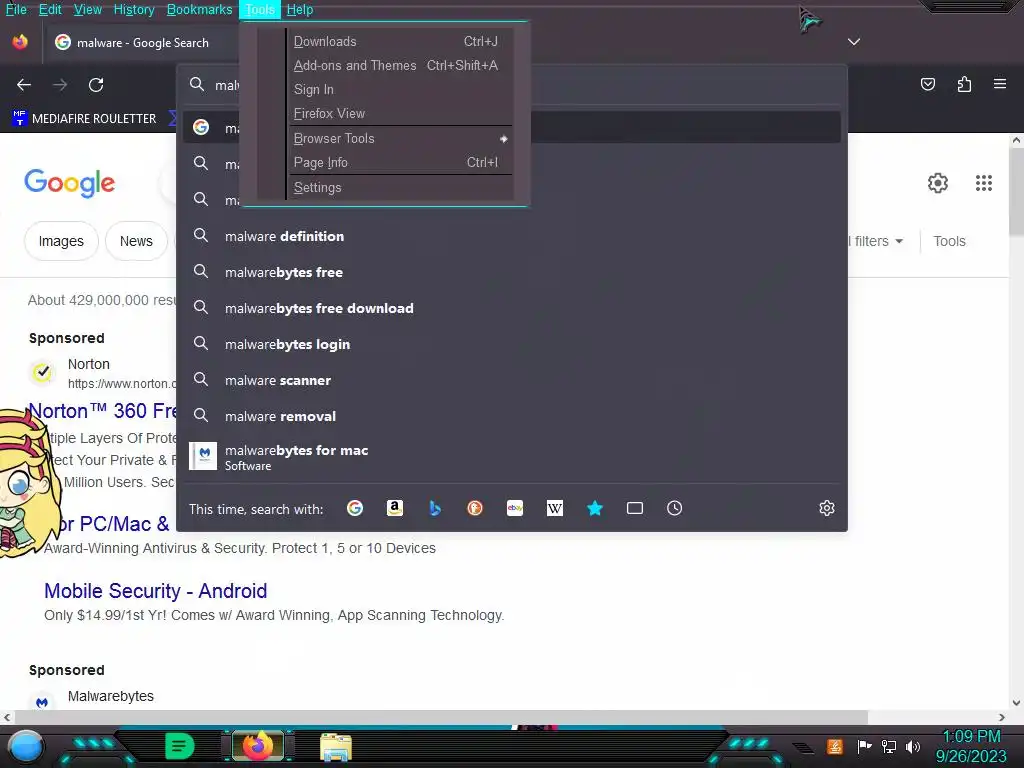Reload the current page

96,85
